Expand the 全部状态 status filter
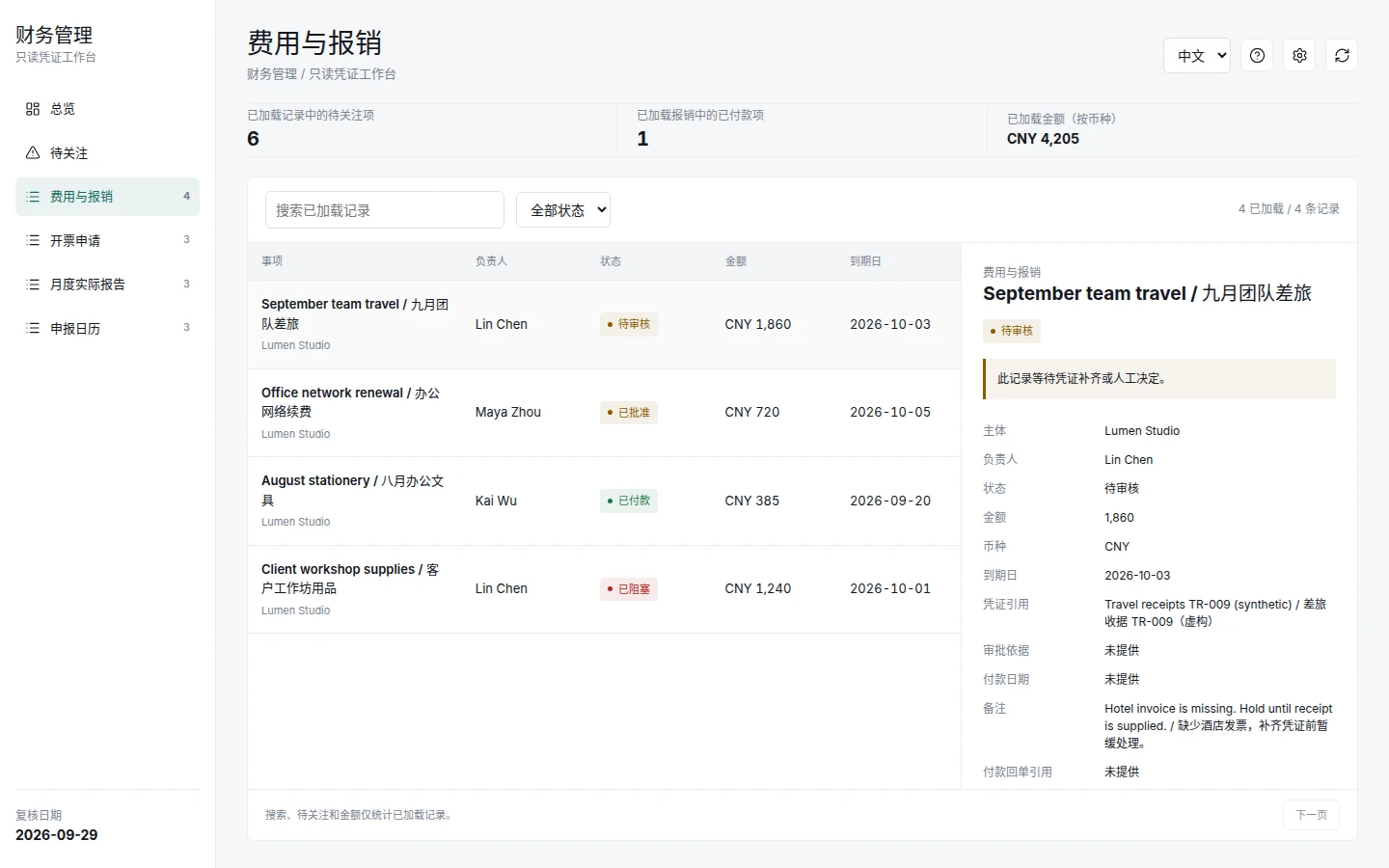The width and height of the screenshot is (1389, 868). (x=563, y=210)
